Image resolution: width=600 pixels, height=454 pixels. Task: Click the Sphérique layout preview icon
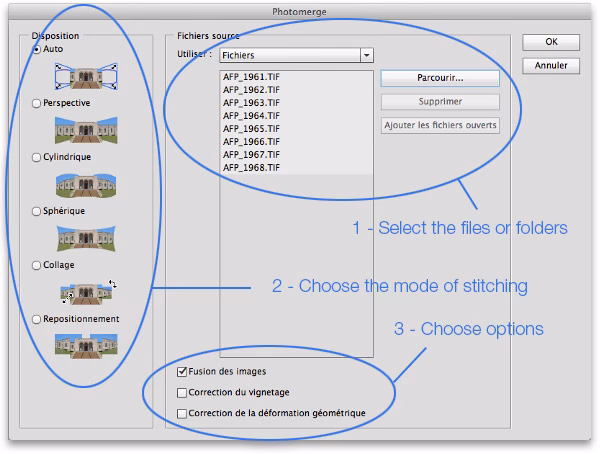point(86,238)
